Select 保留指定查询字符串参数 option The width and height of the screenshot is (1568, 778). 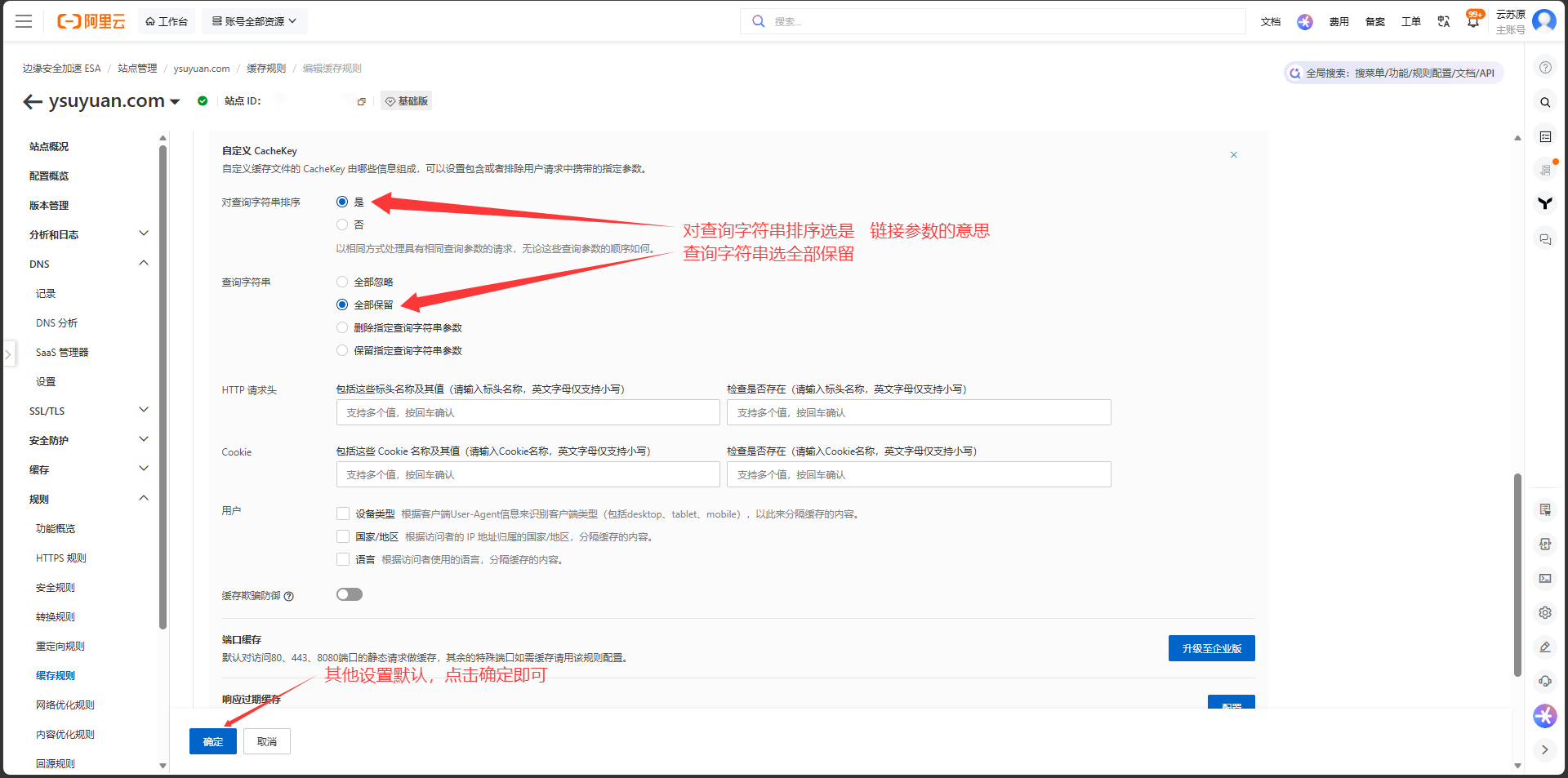tap(342, 350)
